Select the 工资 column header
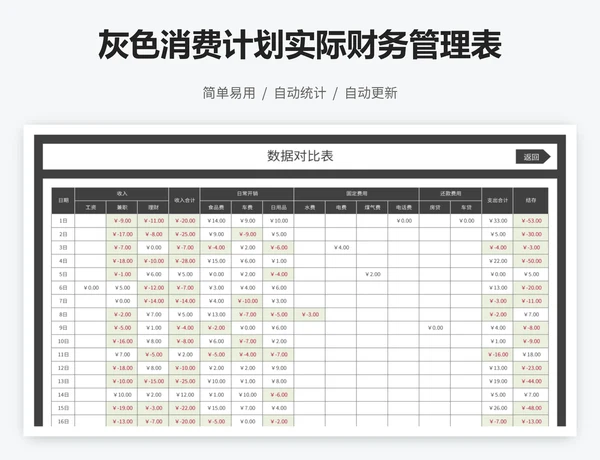Screen dimensions: 600x460 click(91, 207)
